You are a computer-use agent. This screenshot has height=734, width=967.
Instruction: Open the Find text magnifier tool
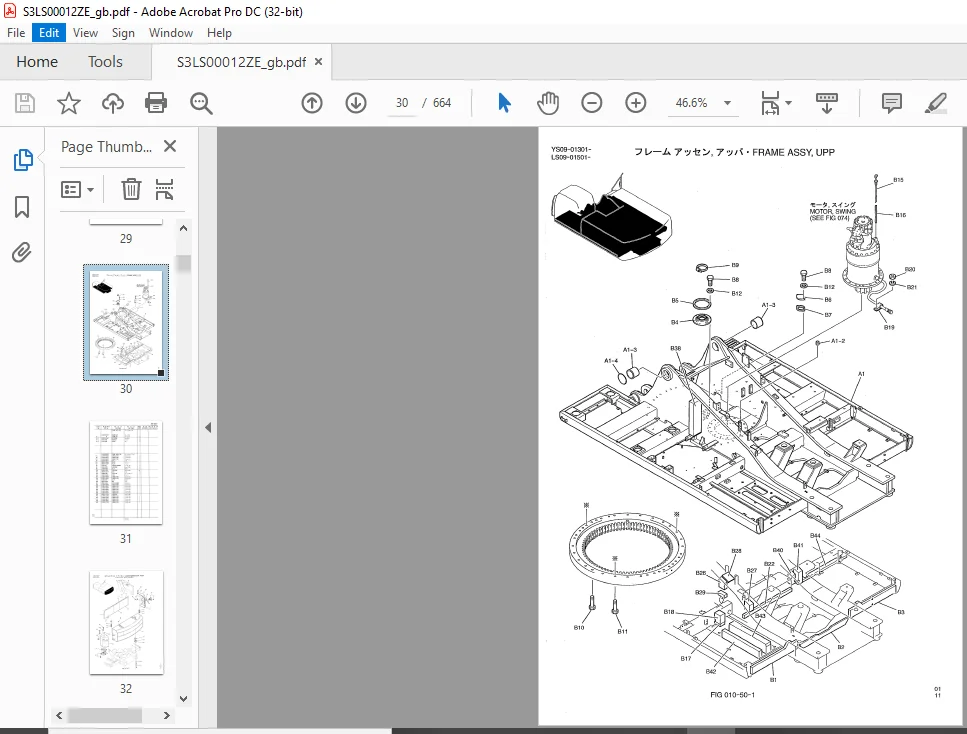[x=201, y=104]
